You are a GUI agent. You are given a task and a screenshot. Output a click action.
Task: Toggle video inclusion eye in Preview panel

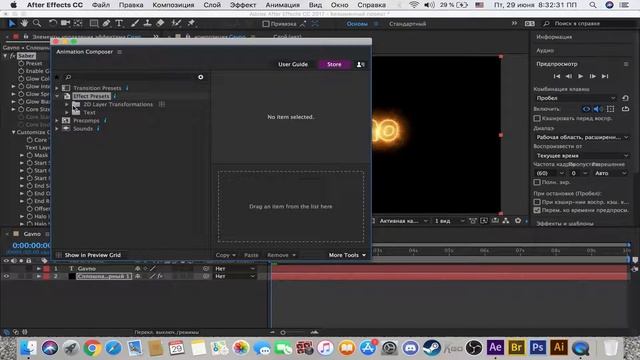point(586,109)
